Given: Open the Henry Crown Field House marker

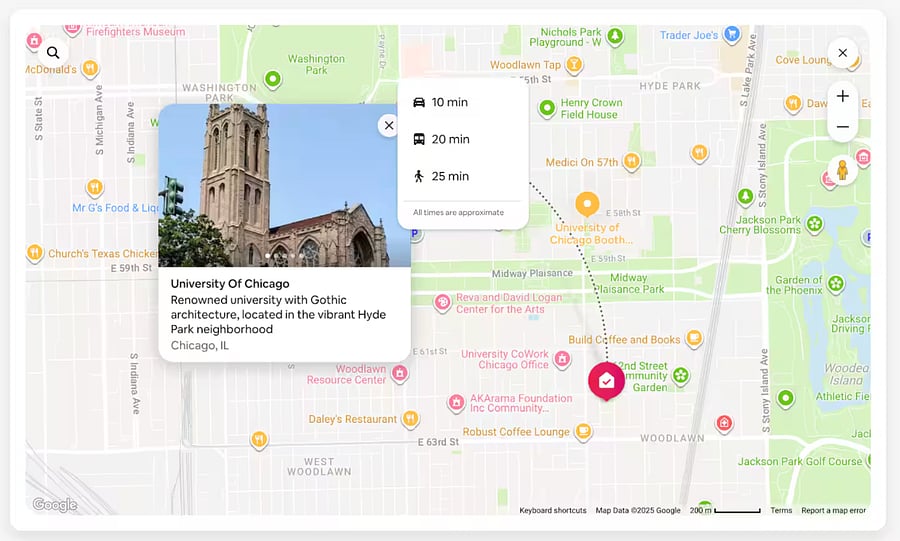Looking at the screenshot, I should [548, 107].
